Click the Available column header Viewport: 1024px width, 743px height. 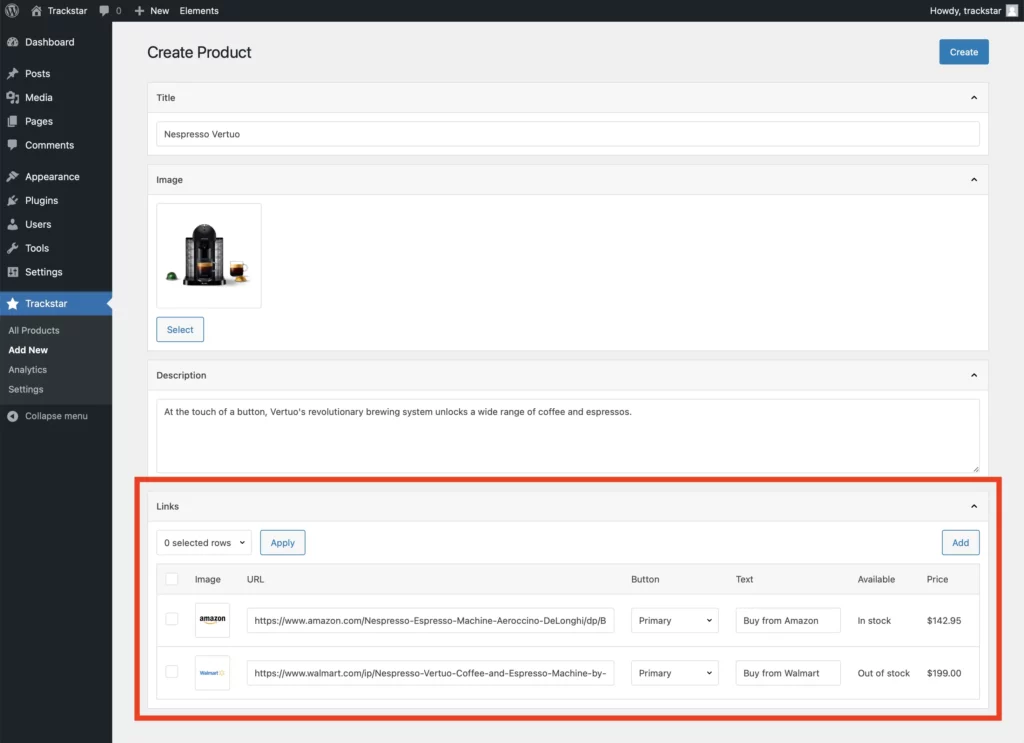(876, 579)
